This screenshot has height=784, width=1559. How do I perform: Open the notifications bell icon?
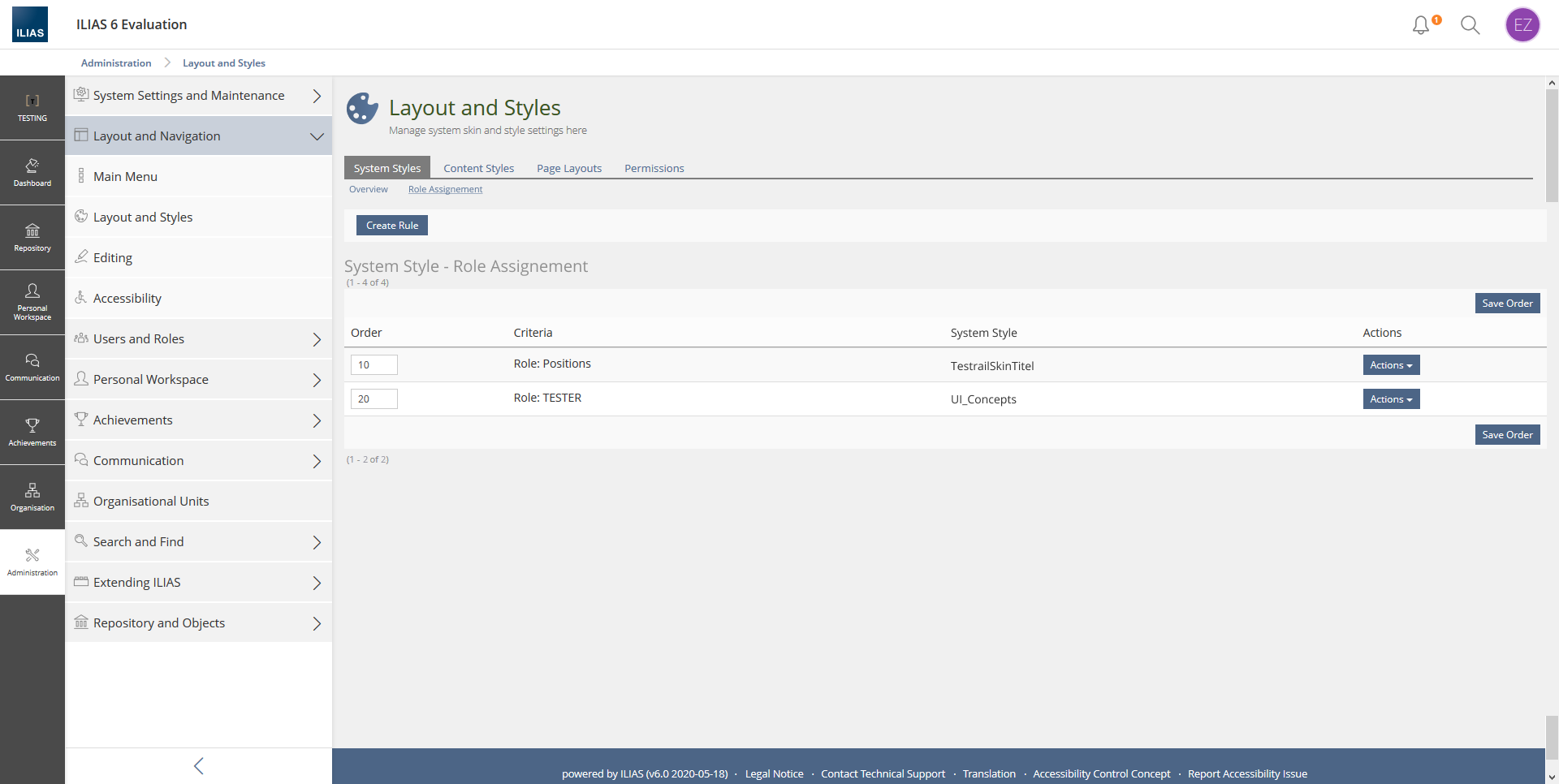click(1421, 25)
